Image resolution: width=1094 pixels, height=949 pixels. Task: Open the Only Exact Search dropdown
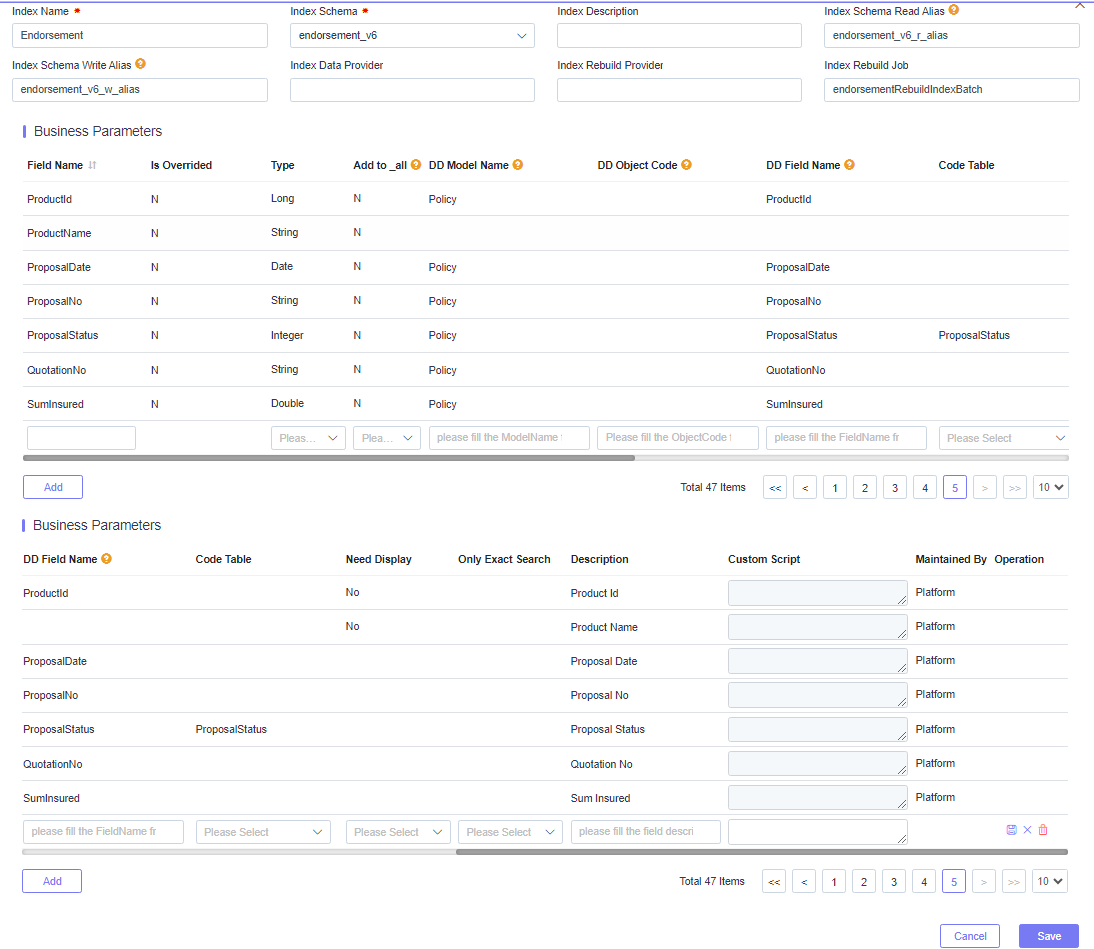point(510,832)
